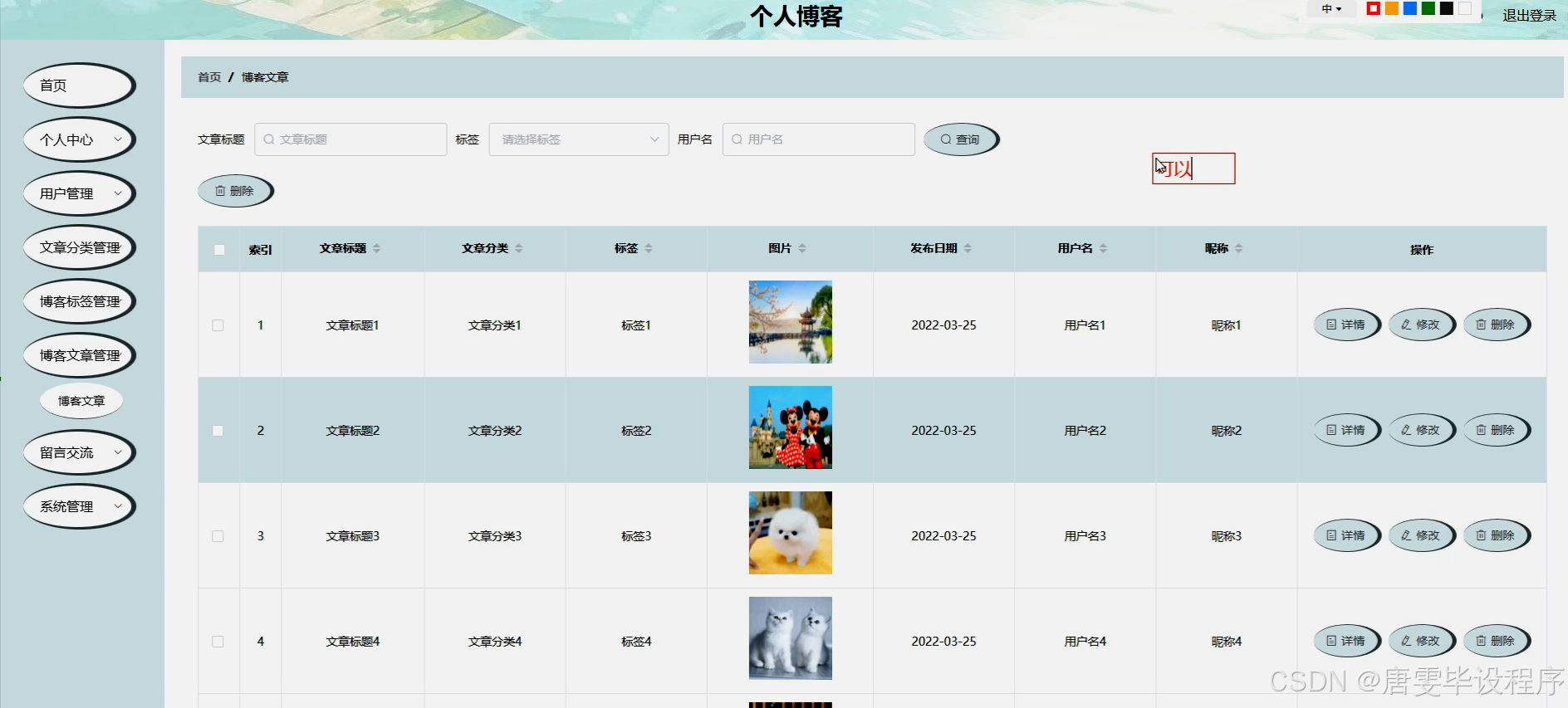Image resolution: width=1568 pixels, height=708 pixels.
Task: Click 退出登录 to log out
Action: click(1529, 15)
